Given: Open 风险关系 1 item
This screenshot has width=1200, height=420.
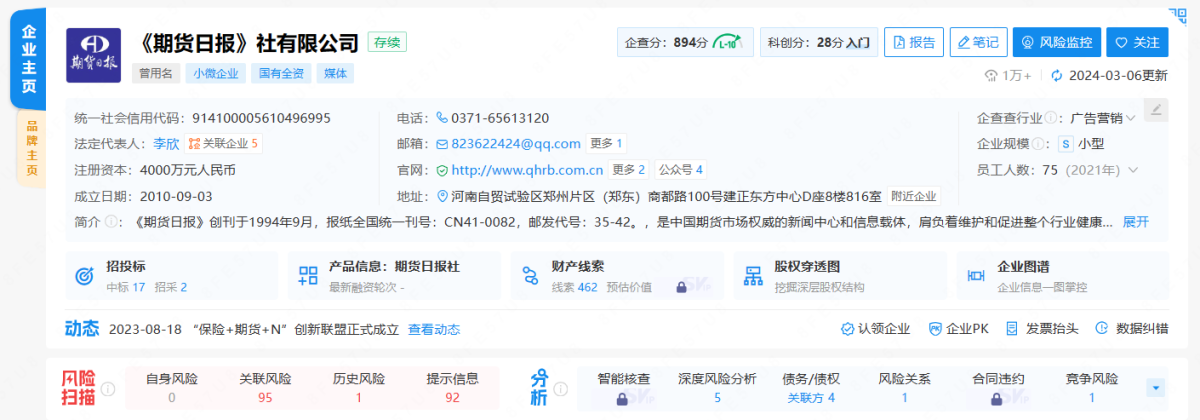Looking at the screenshot, I should tap(905, 388).
